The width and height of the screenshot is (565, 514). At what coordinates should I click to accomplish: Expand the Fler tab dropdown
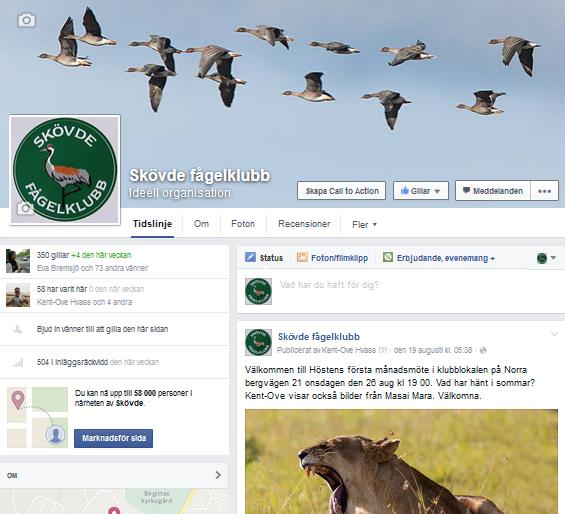coord(364,225)
